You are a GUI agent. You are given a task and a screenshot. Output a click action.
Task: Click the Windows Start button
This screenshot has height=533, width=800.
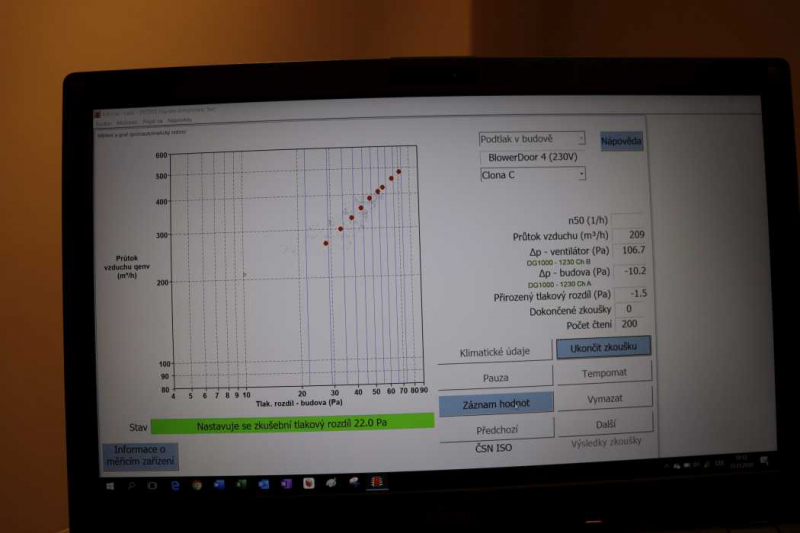108,484
